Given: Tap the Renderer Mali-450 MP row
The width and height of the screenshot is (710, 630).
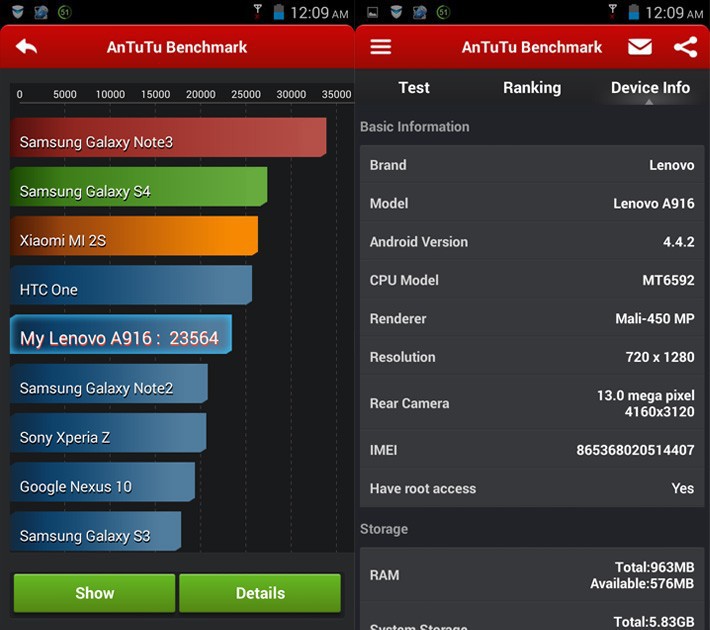Looking at the screenshot, I should [x=532, y=318].
